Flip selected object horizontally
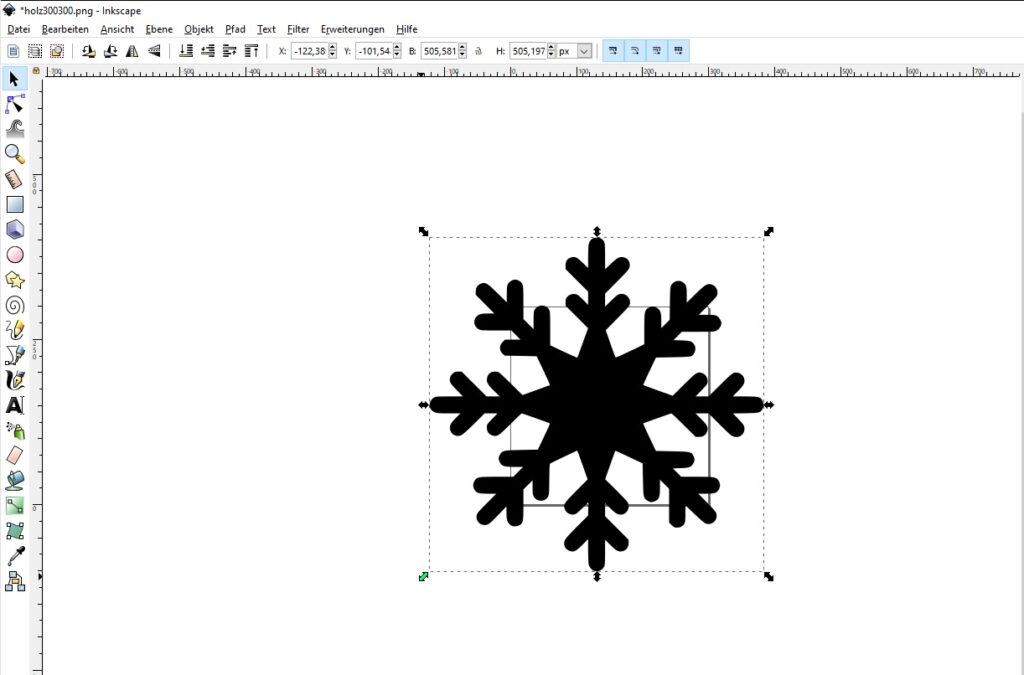 coord(132,51)
